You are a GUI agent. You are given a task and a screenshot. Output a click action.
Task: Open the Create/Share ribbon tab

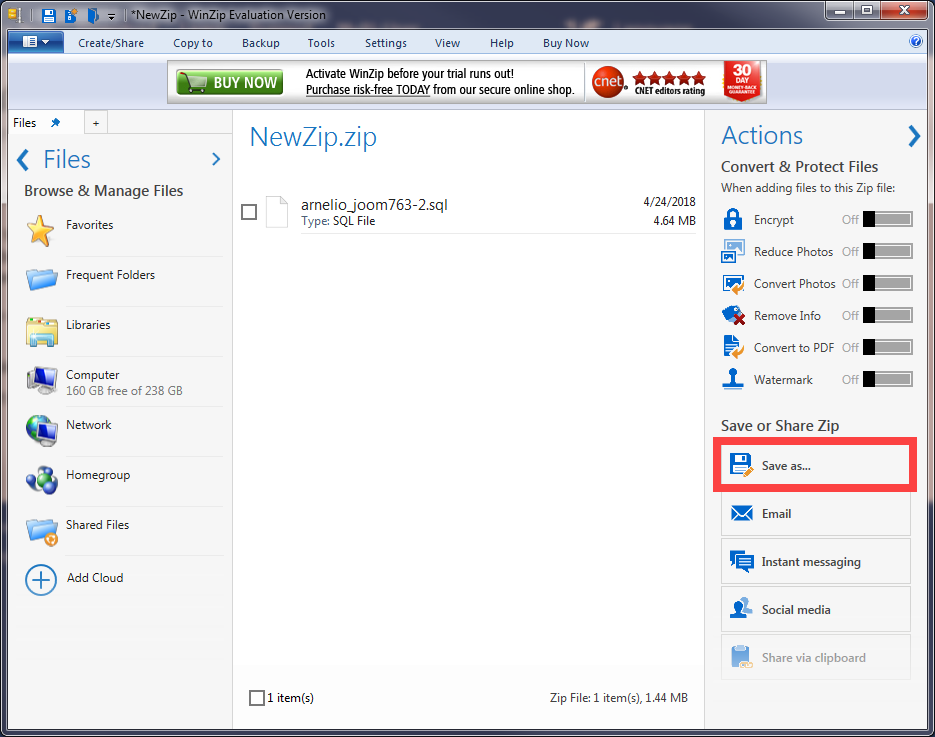(111, 43)
